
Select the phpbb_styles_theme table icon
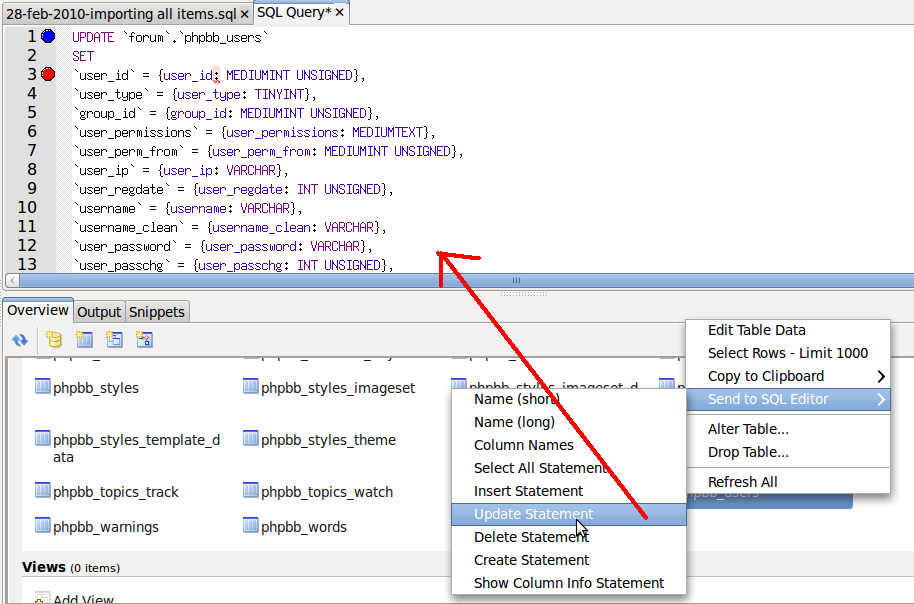click(251, 438)
